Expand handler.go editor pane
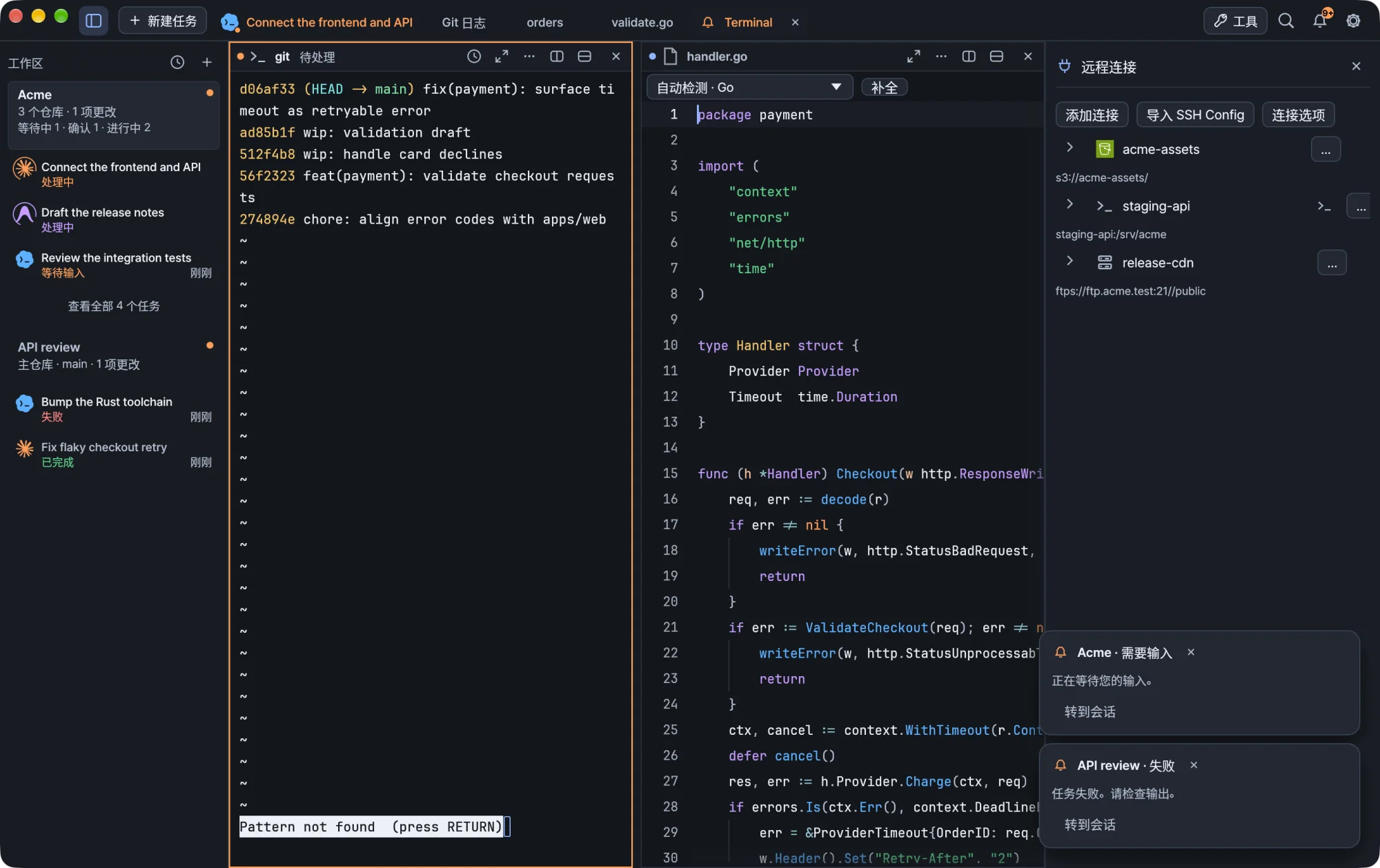 [x=914, y=57]
